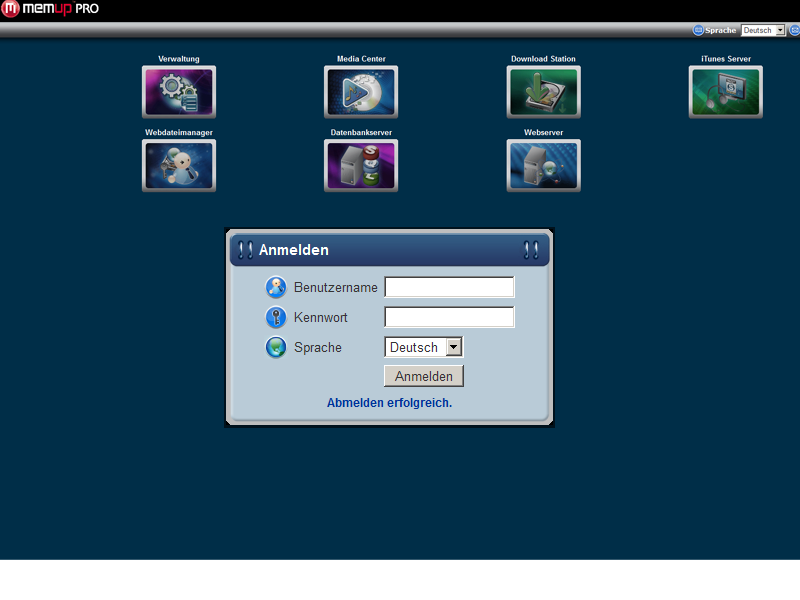Expand the login form Sprache dropdown

[423, 347]
